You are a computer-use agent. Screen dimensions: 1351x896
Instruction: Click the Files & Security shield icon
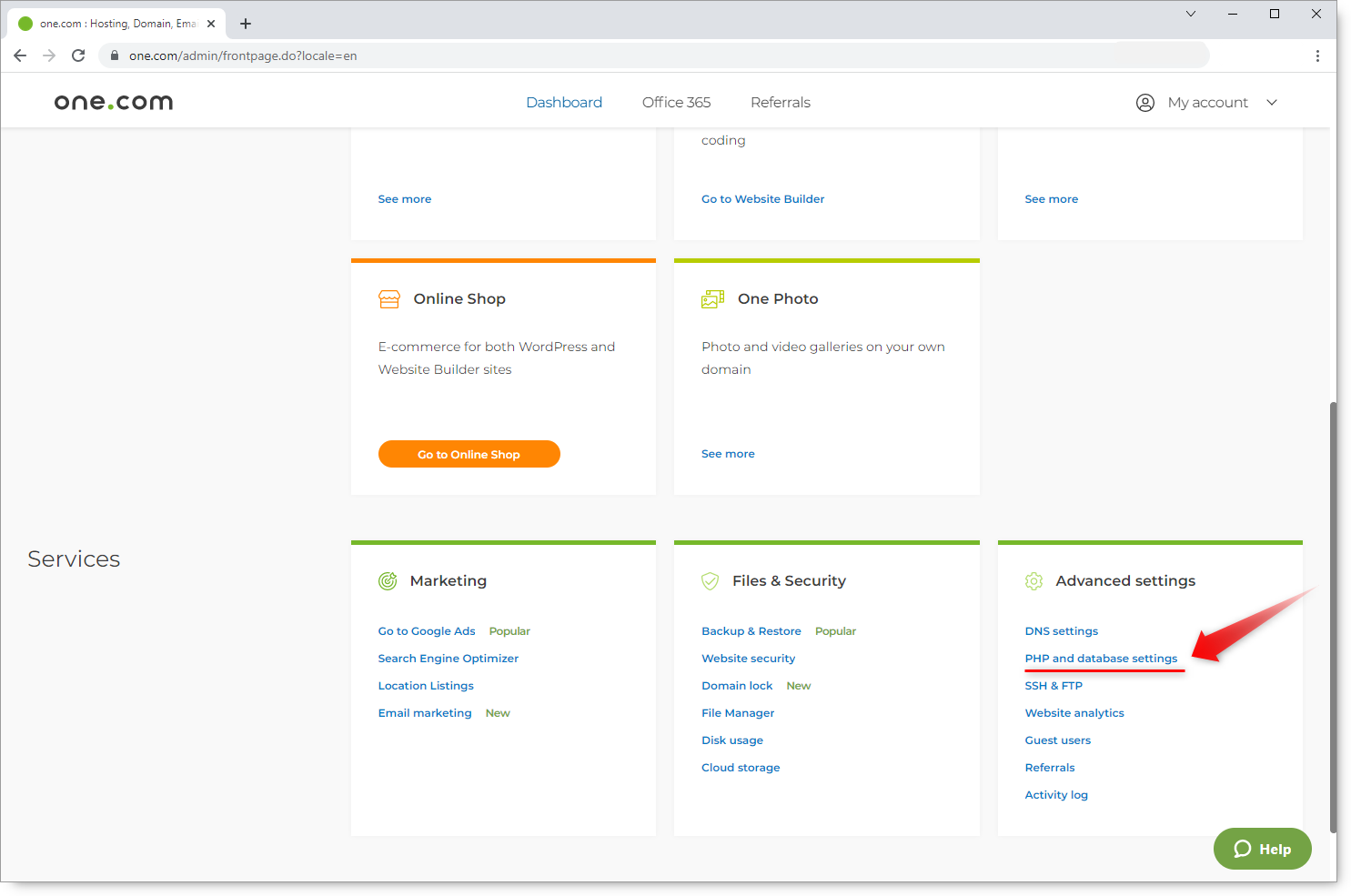pos(711,580)
